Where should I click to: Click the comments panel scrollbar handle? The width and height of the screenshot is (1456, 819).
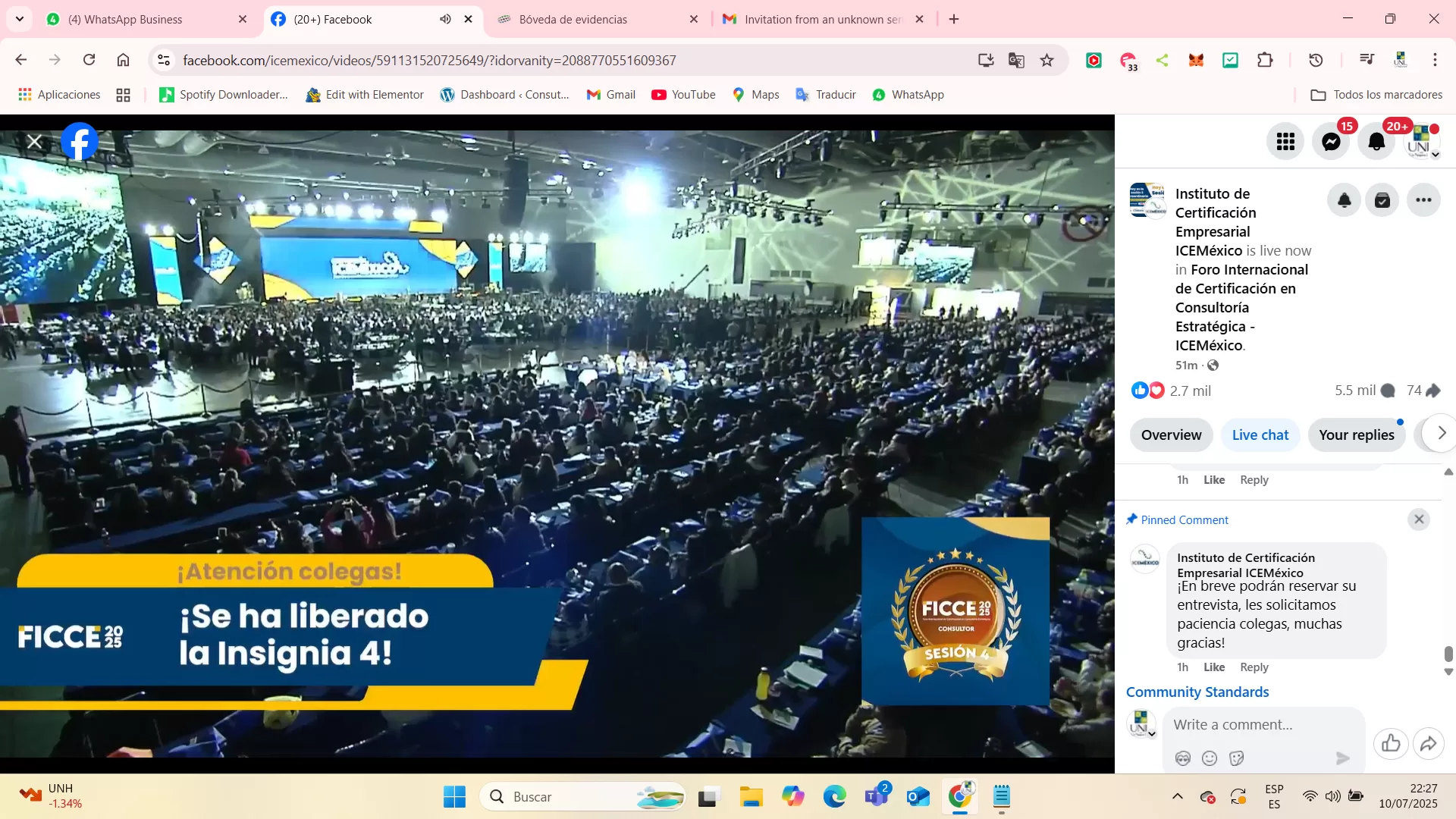1448,654
